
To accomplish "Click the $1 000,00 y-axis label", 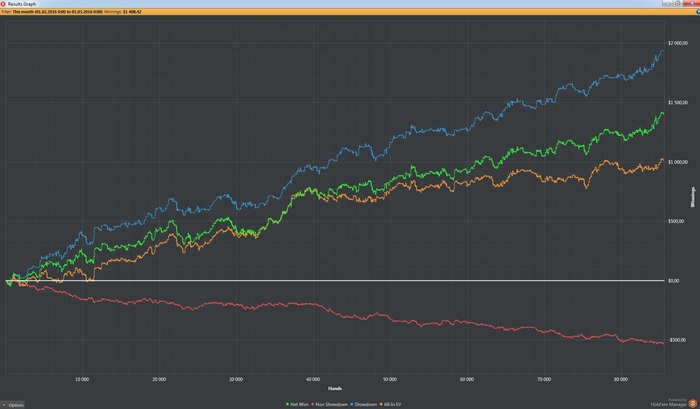I will (678, 162).
